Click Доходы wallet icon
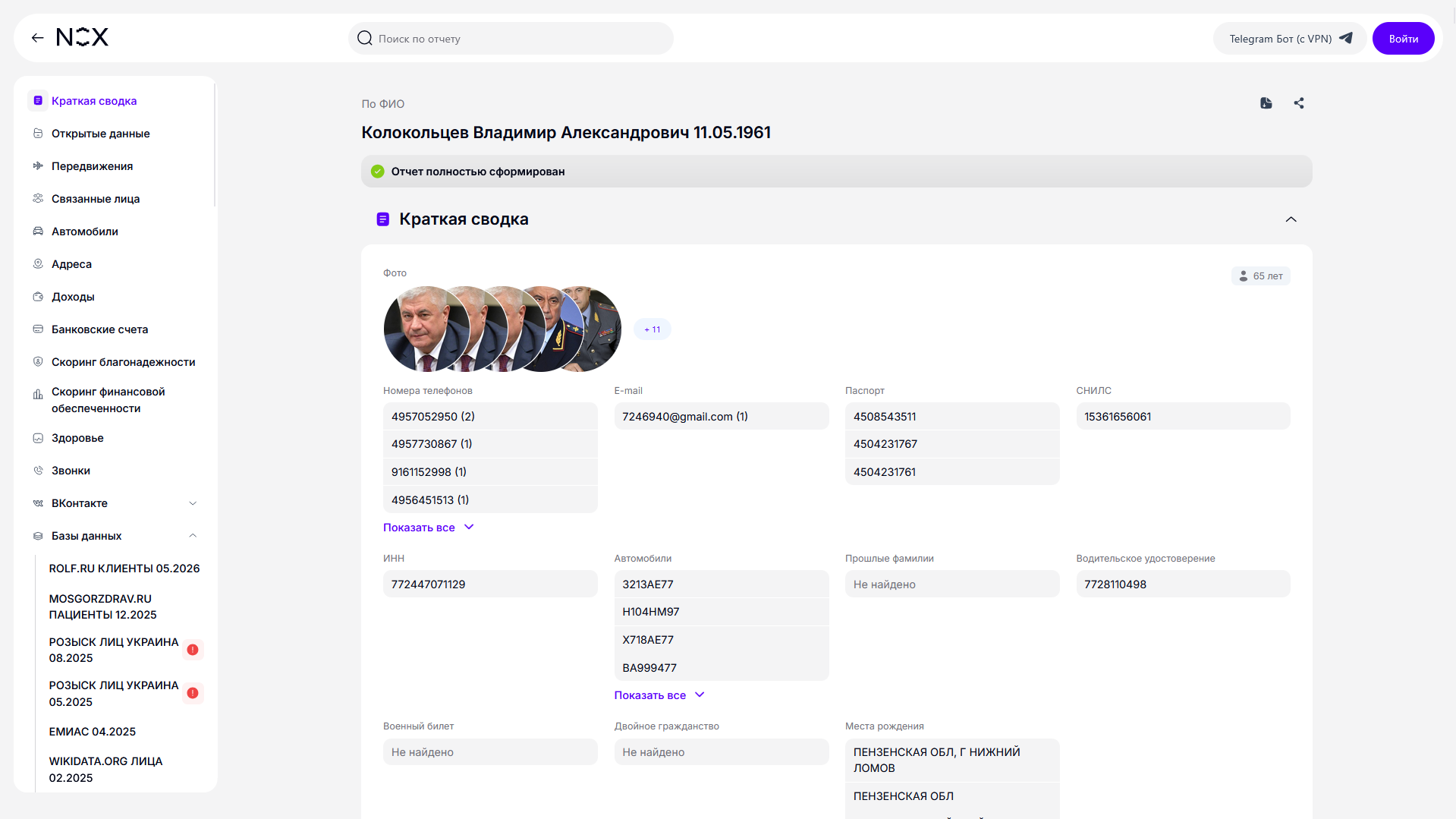The width and height of the screenshot is (1456, 819). click(x=38, y=297)
